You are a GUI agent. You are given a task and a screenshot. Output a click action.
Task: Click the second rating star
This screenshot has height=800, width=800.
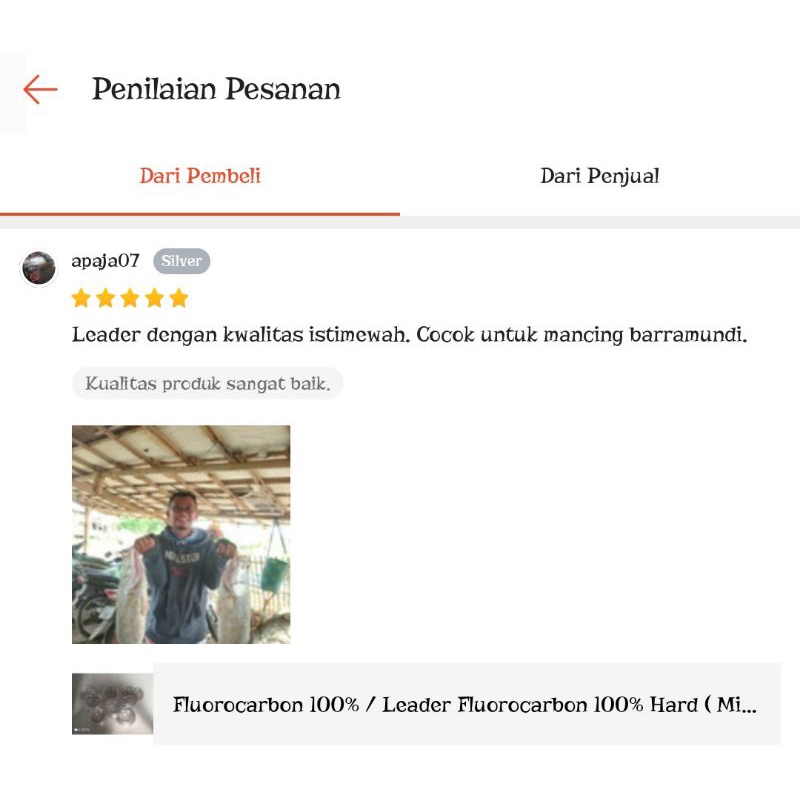pyautogui.click(x=106, y=298)
